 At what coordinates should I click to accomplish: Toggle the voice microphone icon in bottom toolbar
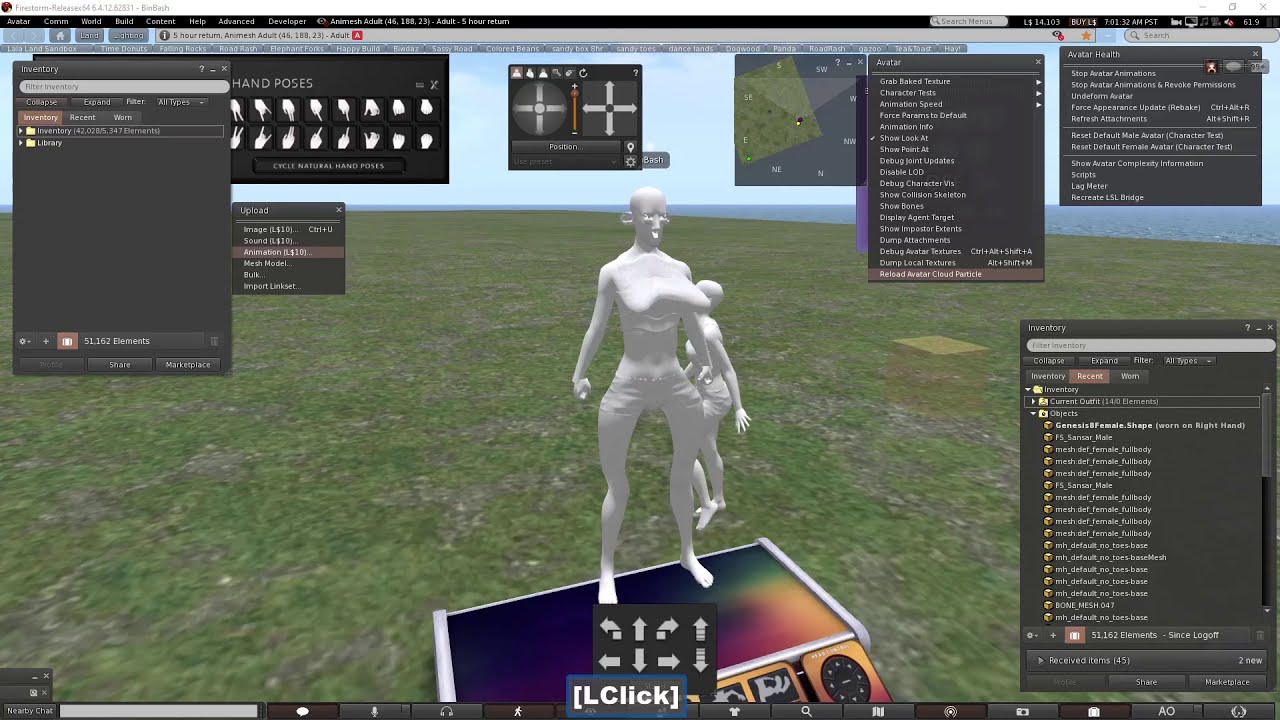pyautogui.click(x=374, y=711)
